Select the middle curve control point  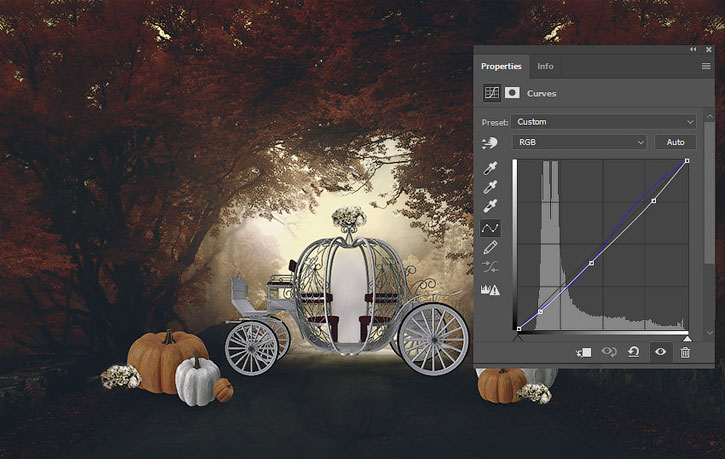[x=591, y=263]
